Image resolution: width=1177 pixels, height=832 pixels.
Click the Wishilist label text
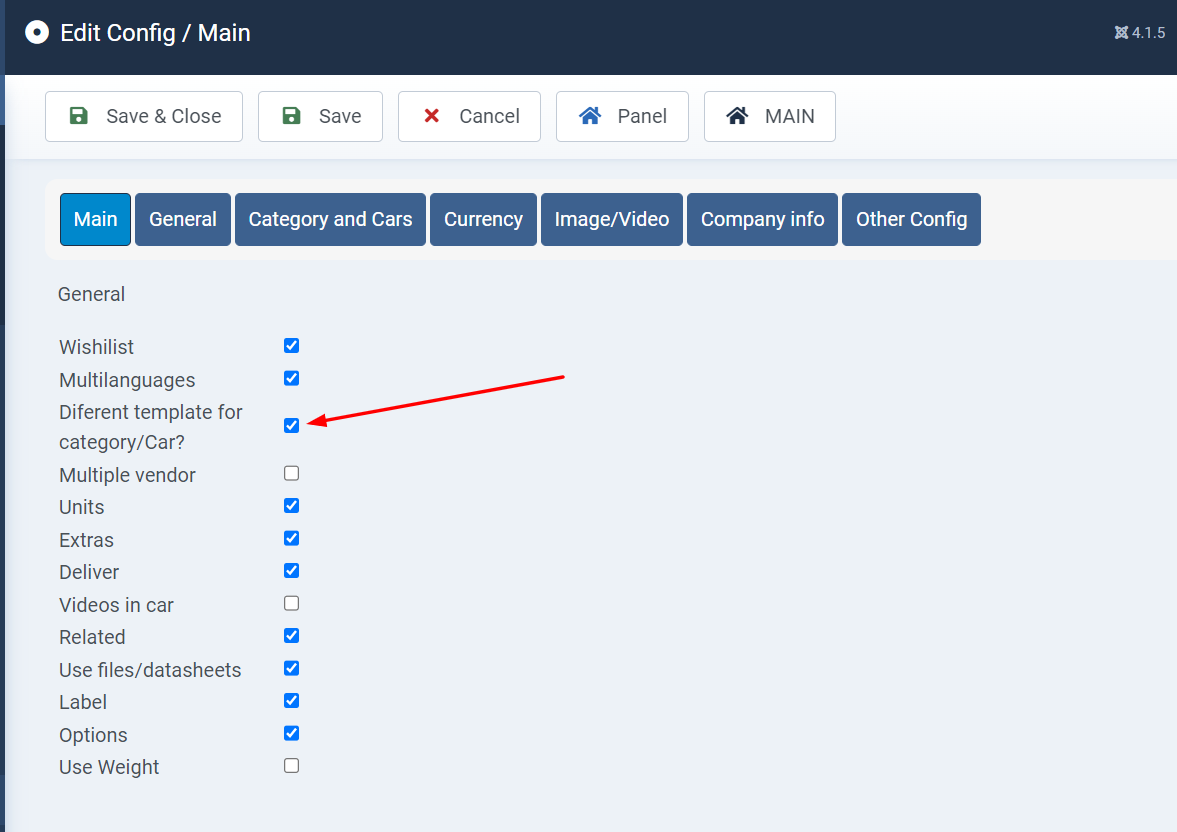[96, 347]
